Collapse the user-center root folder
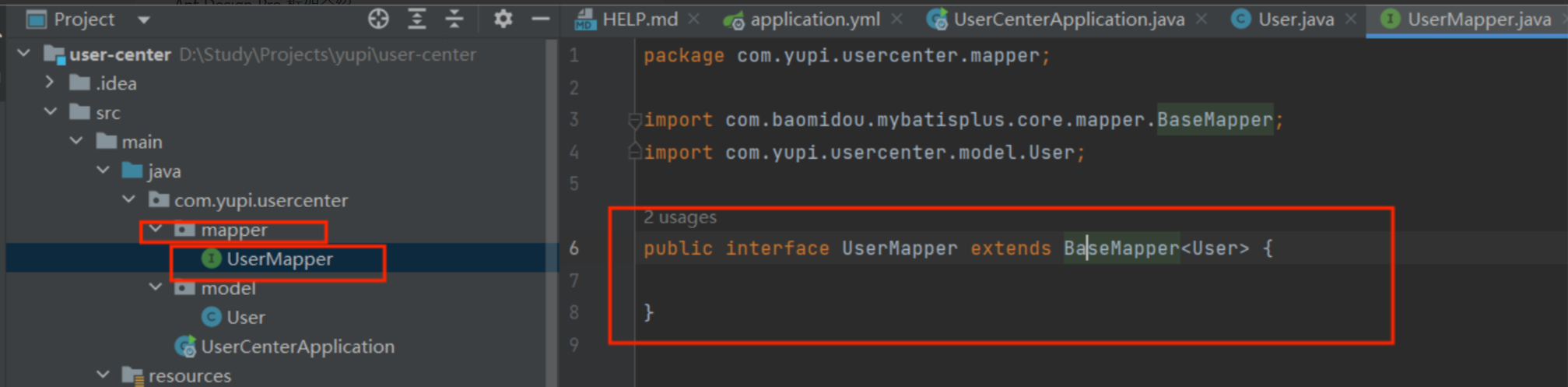The height and width of the screenshot is (387, 1568). tap(24, 54)
